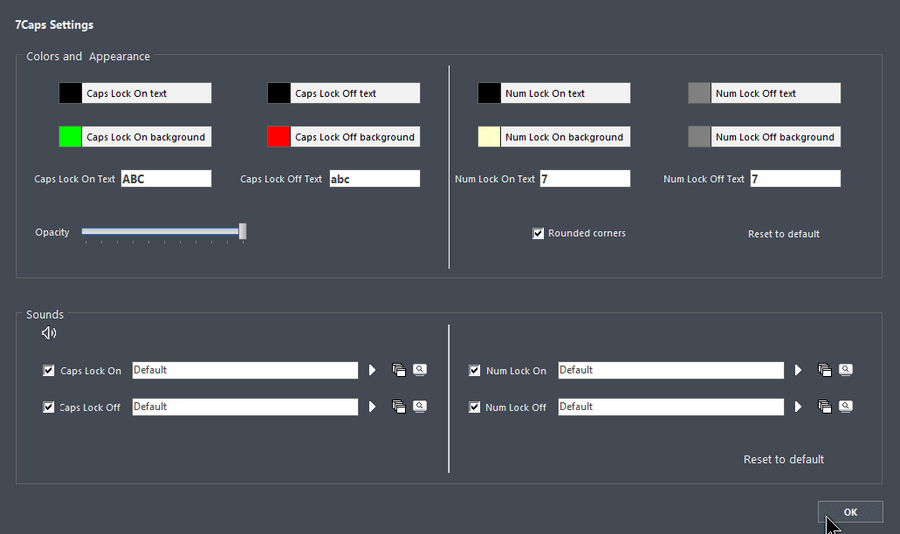Viewport: 900px width, 534px height.
Task: Edit the Num Lock On Text field
Action: [585, 179]
